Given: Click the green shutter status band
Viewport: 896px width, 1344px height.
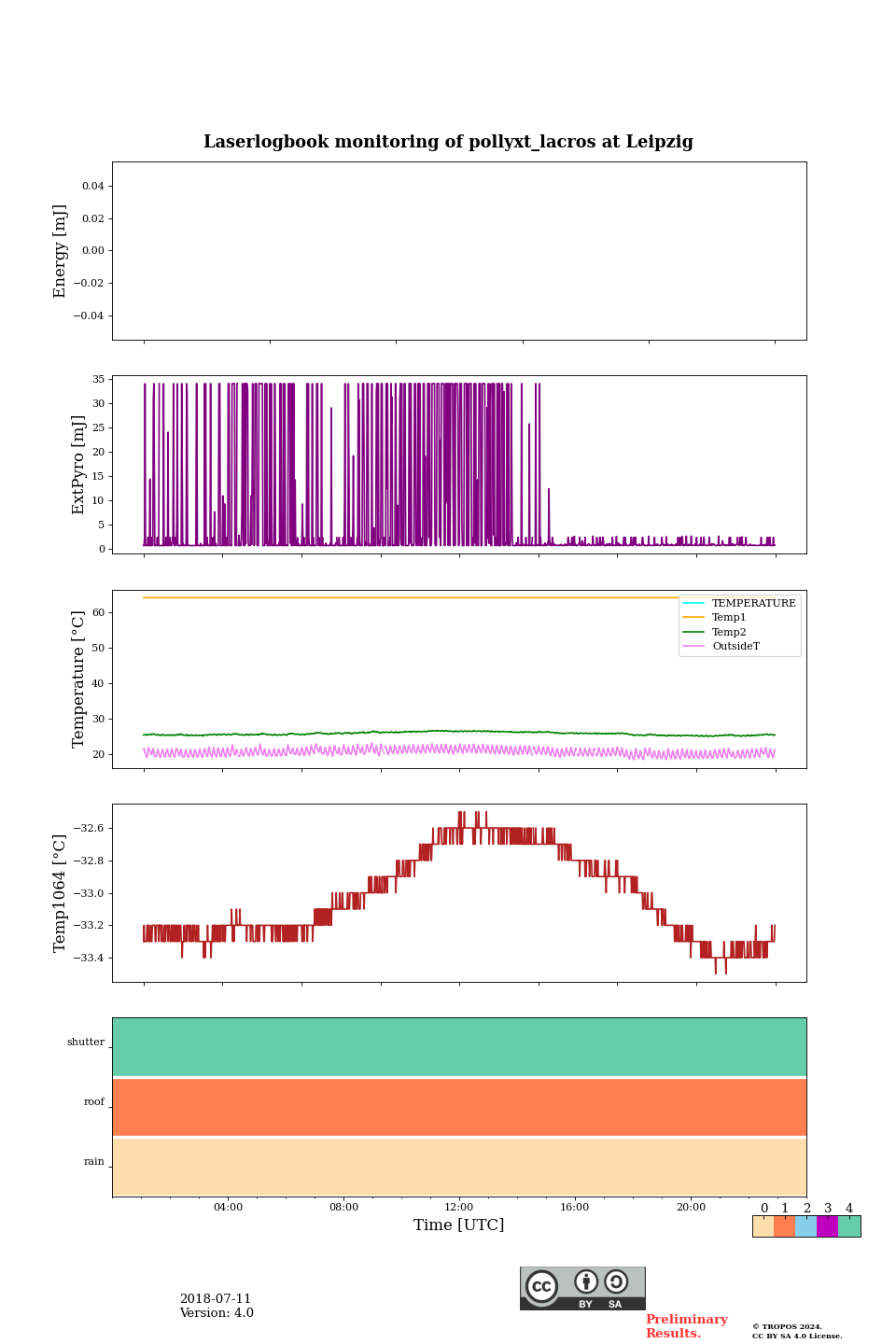Looking at the screenshot, I should point(459,1047).
